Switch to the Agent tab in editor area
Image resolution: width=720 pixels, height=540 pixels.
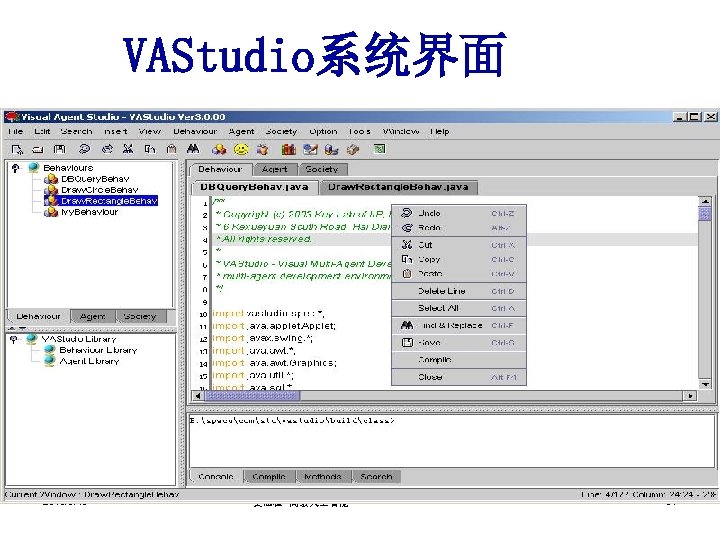coord(275,169)
